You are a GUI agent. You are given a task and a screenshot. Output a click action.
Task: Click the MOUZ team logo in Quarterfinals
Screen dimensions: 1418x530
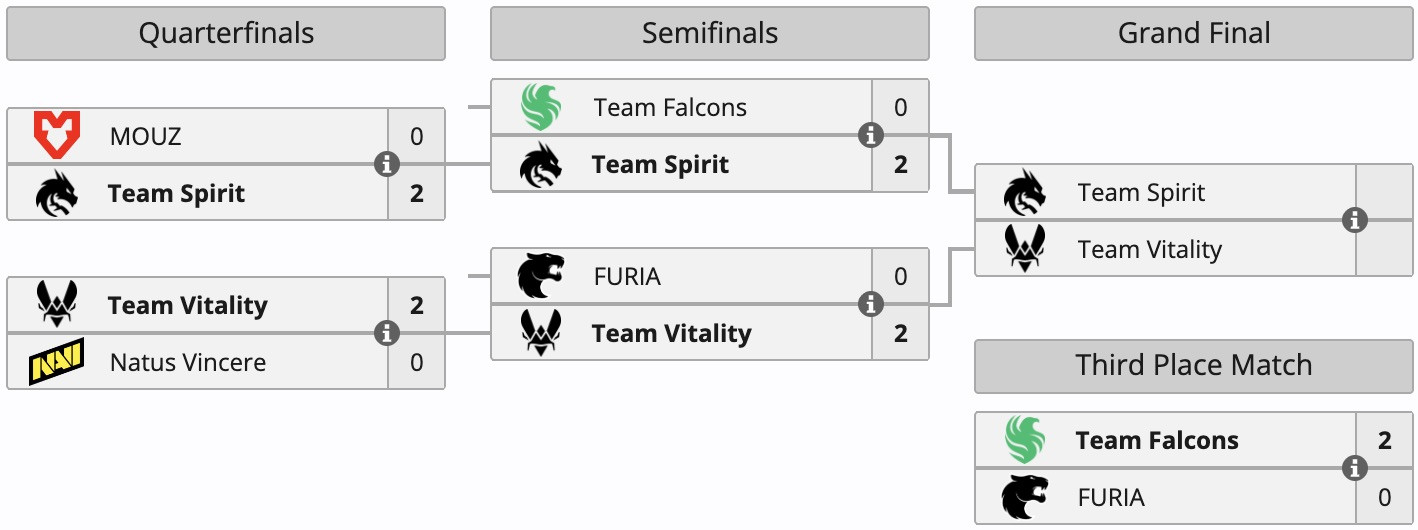point(56,136)
